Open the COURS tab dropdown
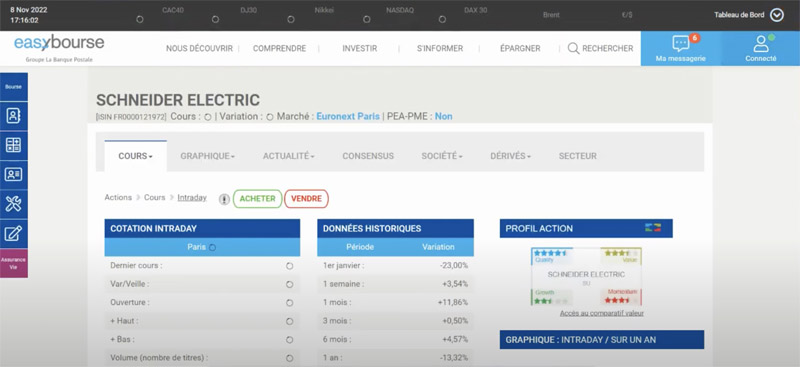This screenshot has height=367, width=800. [136, 156]
